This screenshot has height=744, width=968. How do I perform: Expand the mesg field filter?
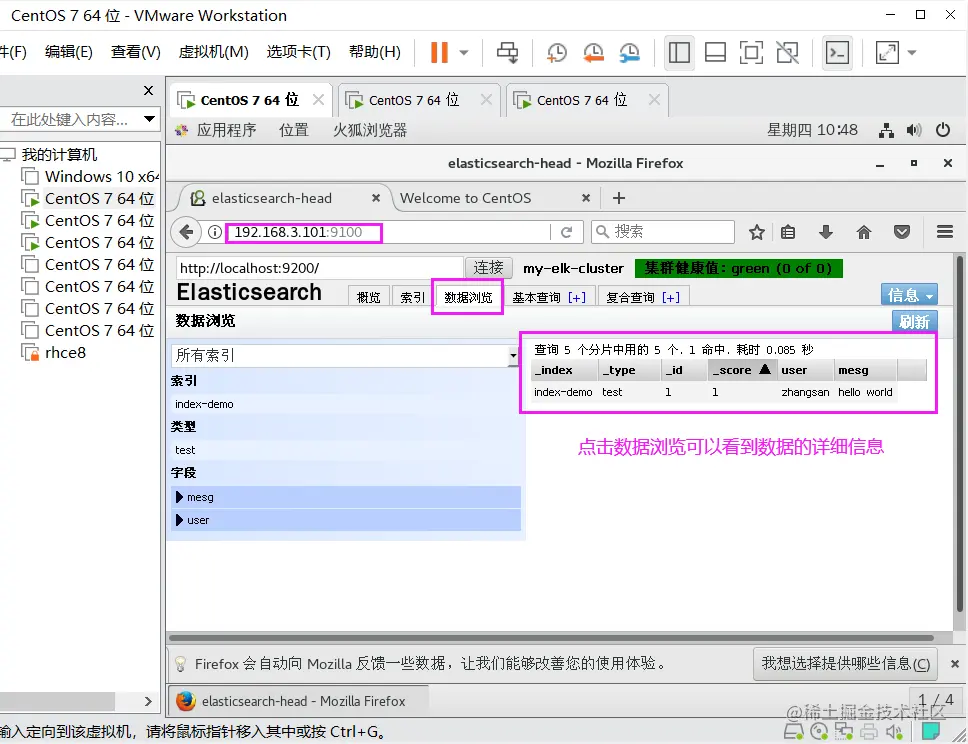pyautogui.click(x=346, y=497)
